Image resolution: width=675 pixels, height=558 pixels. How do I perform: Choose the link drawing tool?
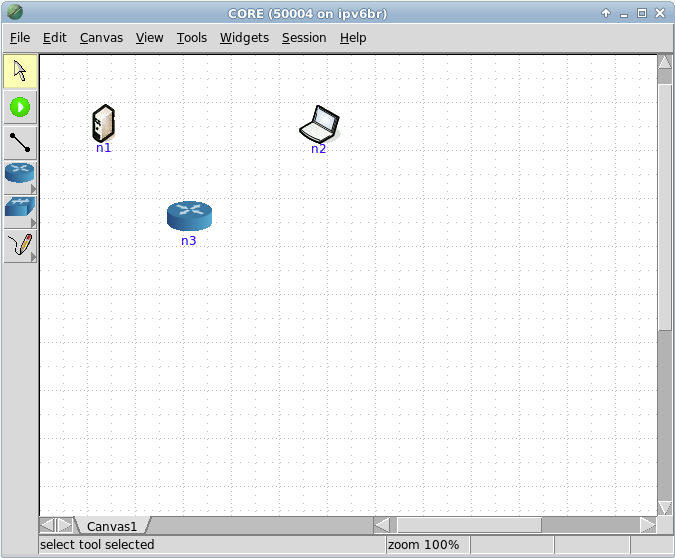pos(20,141)
